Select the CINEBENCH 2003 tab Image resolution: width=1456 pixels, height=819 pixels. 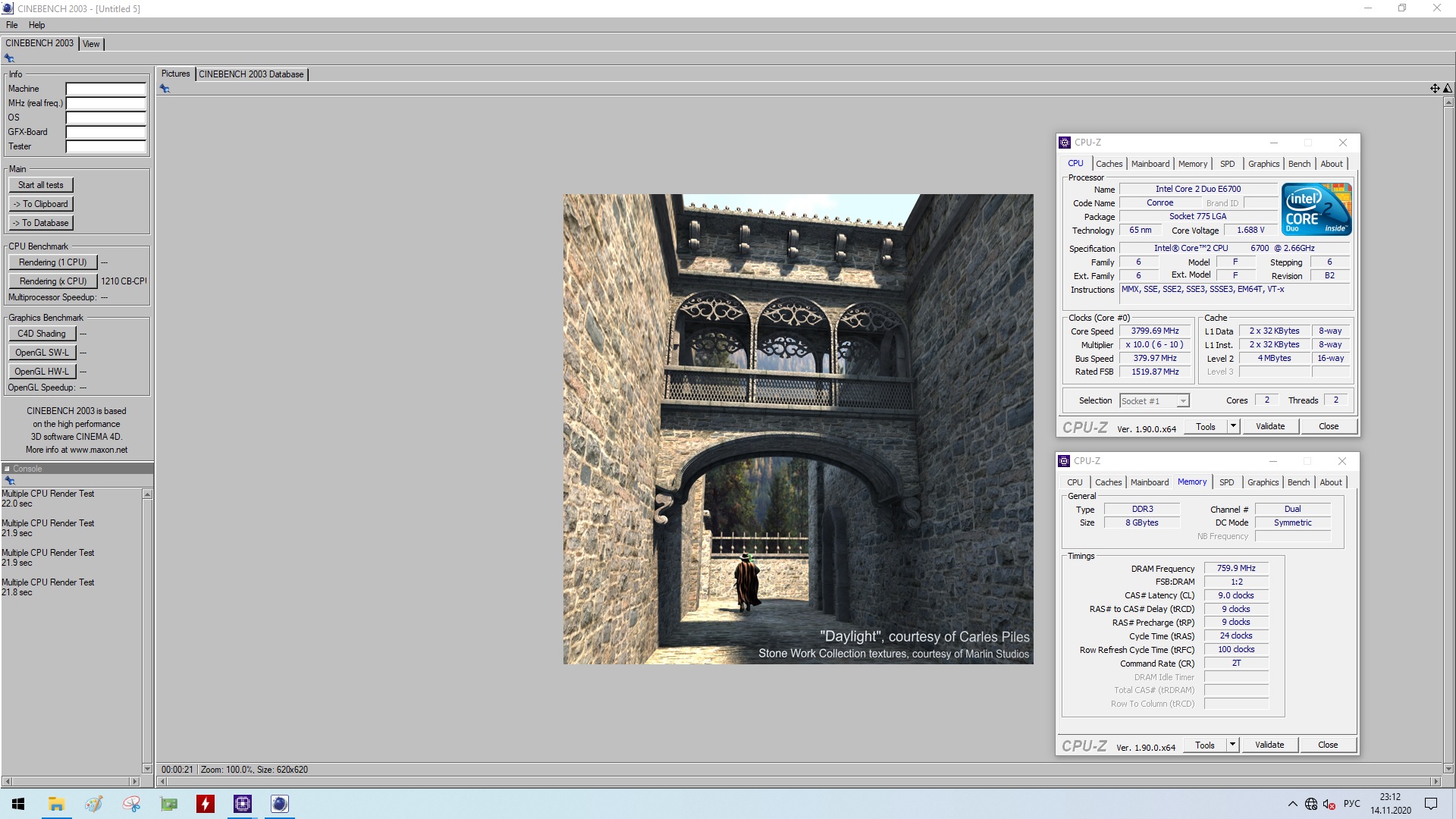pyautogui.click(x=39, y=43)
